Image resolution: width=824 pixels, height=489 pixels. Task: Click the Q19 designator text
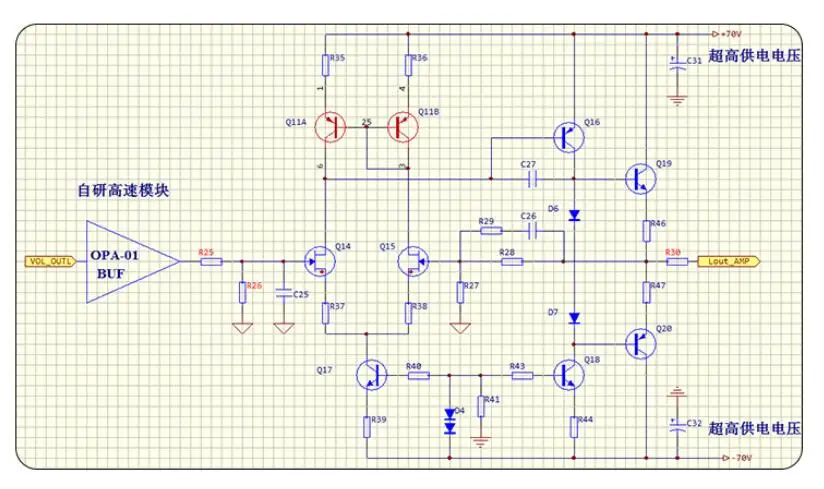pyautogui.click(x=664, y=163)
